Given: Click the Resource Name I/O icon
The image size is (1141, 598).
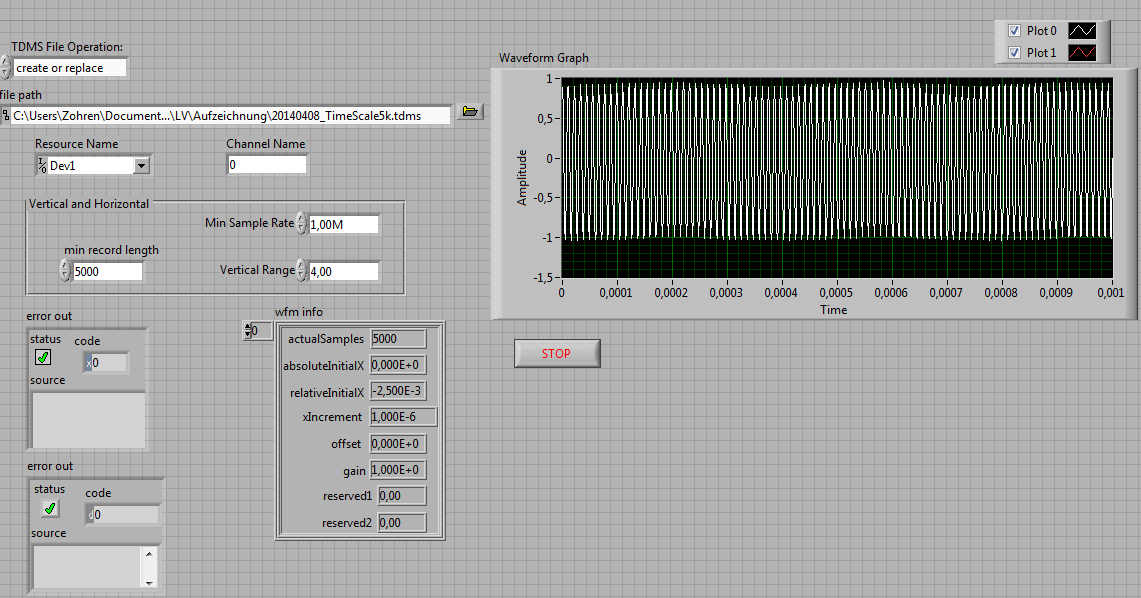Looking at the screenshot, I should coord(41,166).
